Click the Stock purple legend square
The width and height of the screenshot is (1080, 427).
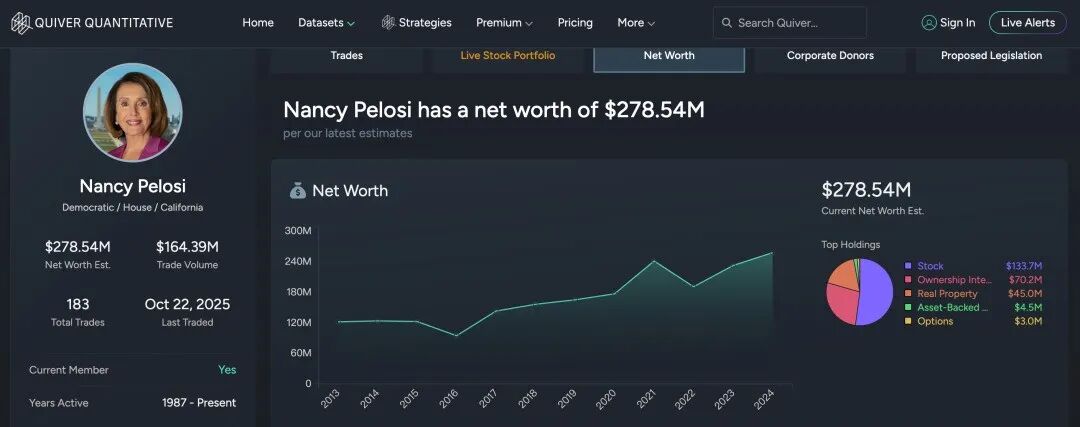coord(908,266)
